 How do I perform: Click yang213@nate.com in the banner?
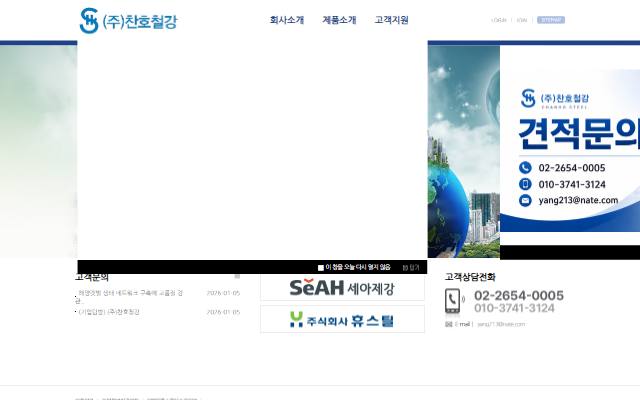pos(578,200)
